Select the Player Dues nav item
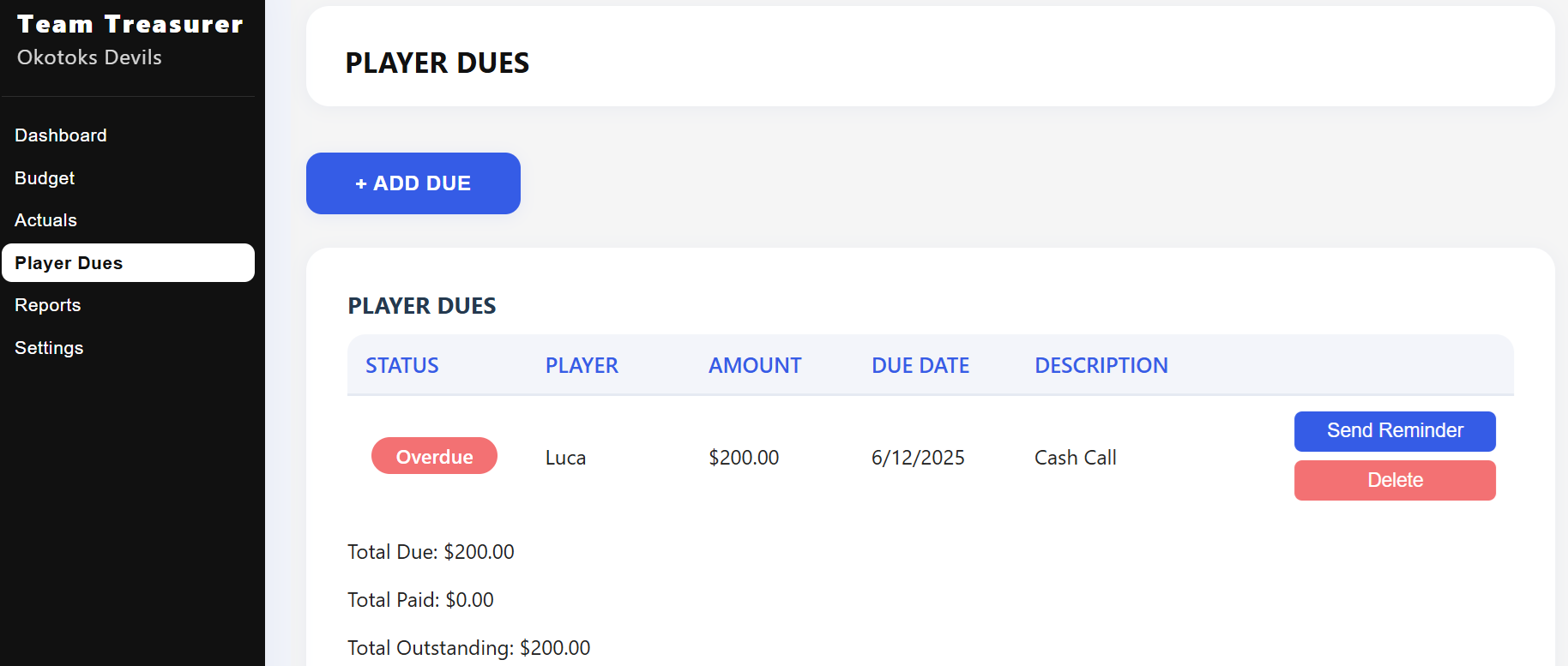Viewport: 1568px width, 666px height. [x=69, y=262]
